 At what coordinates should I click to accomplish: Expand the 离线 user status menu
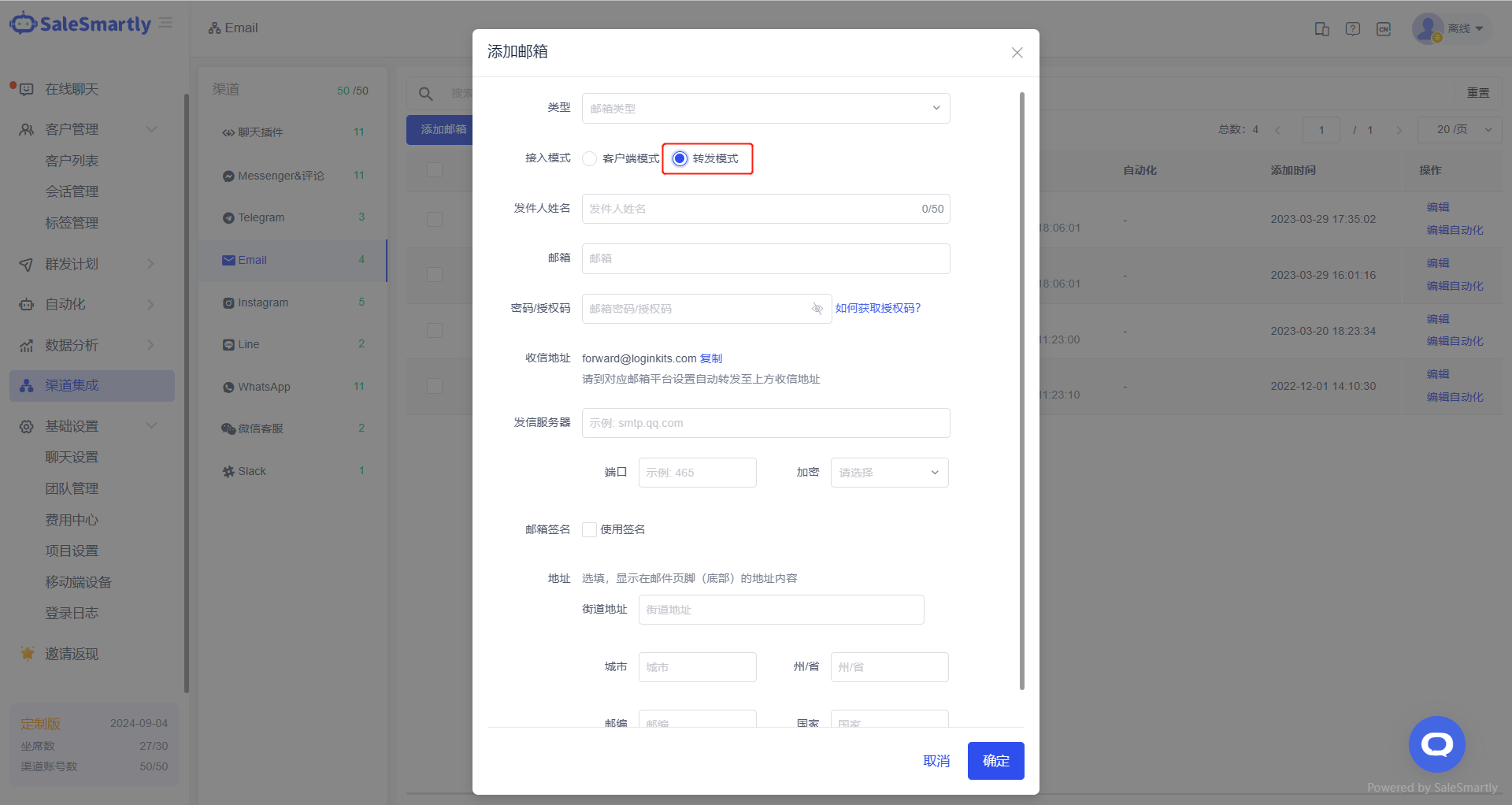pos(1464,29)
